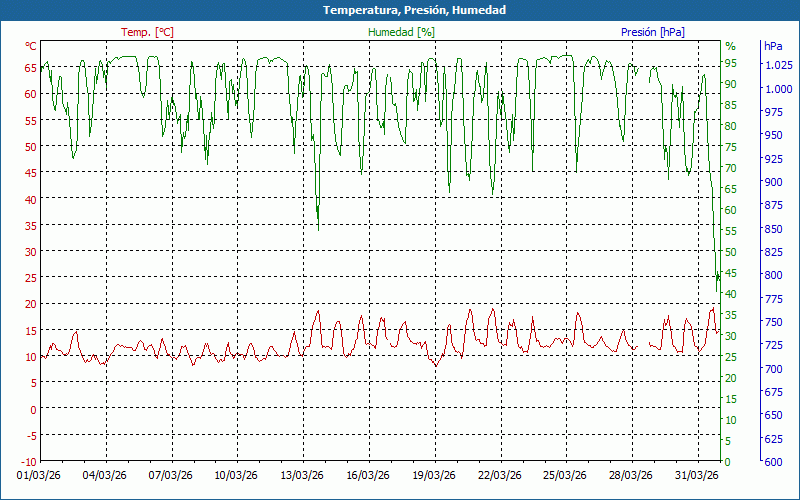Click the '600' value on the pressure axis

coord(773,462)
